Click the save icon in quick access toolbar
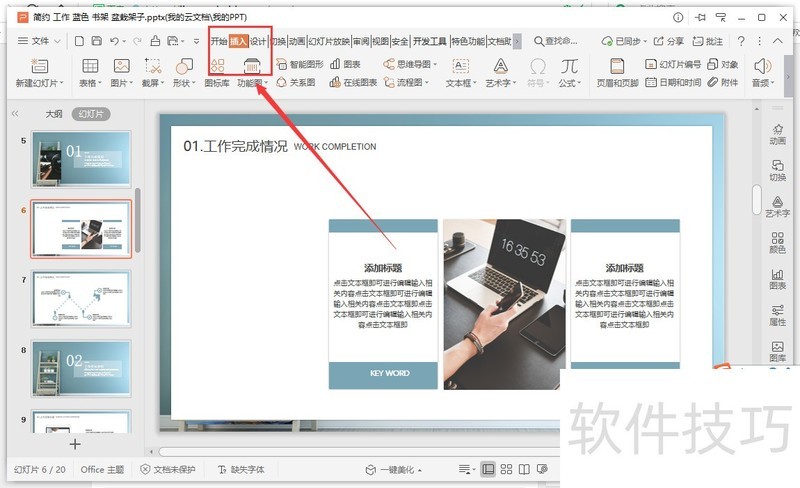 pyautogui.click(x=96, y=41)
